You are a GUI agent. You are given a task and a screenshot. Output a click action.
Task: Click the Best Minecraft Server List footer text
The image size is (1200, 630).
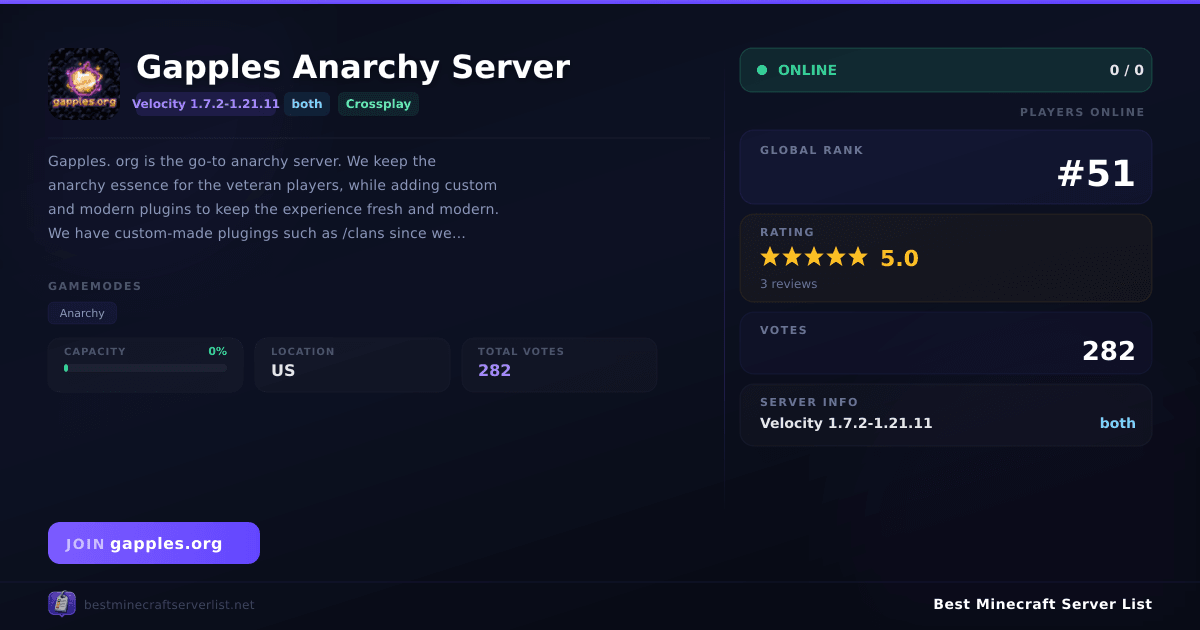[1042, 604]
